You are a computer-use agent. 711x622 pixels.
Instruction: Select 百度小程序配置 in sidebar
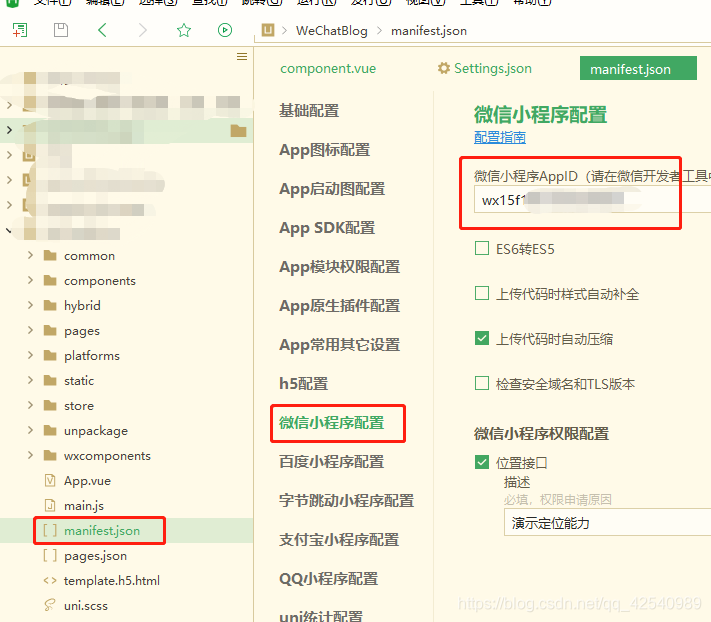[x=331, y=462]
